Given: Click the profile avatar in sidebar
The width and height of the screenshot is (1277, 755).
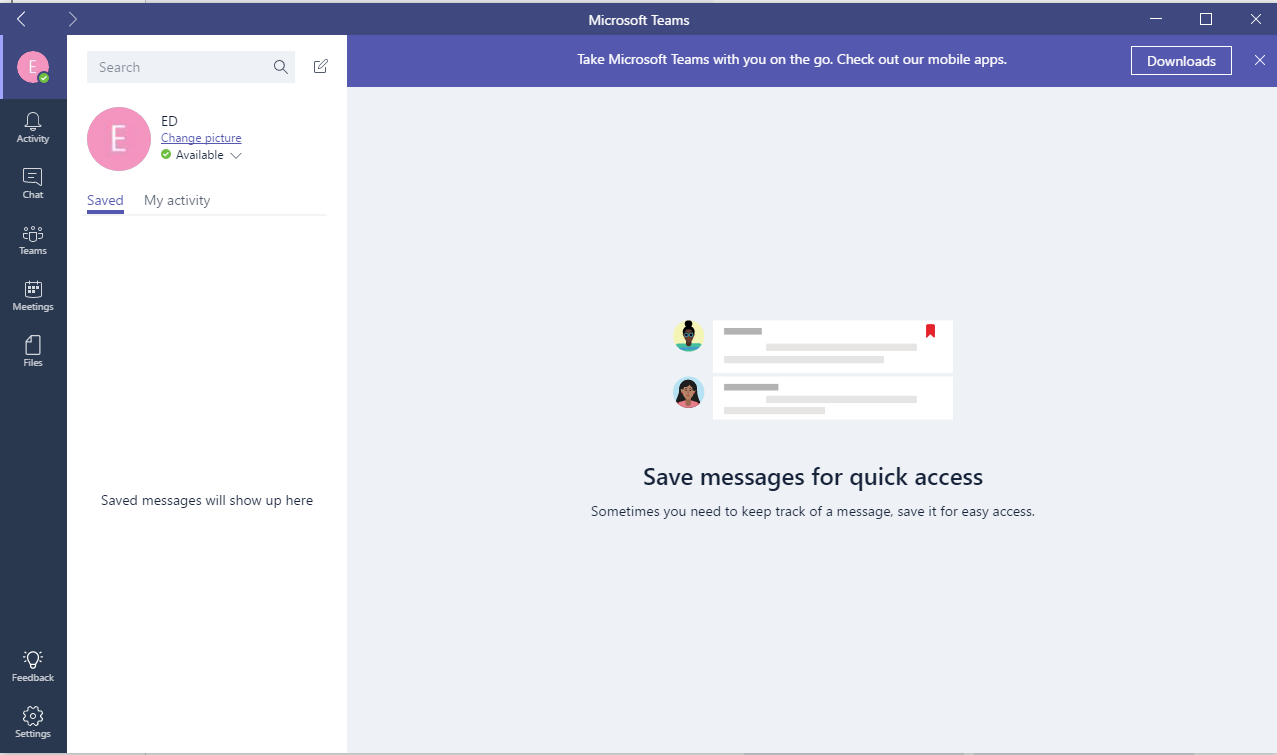Looking at the screenshot, I should tap(33, 67).
